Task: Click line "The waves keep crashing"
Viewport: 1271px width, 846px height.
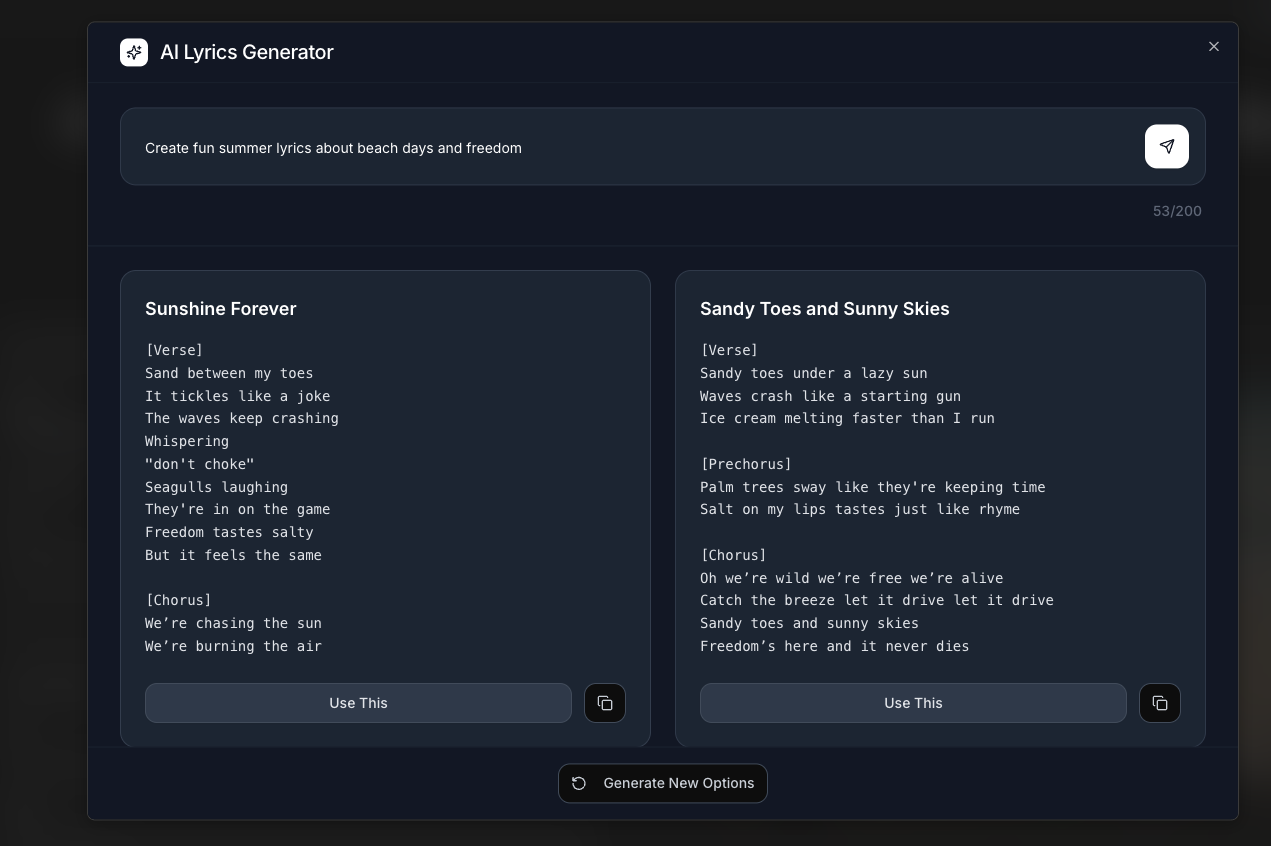Action: 242,418
